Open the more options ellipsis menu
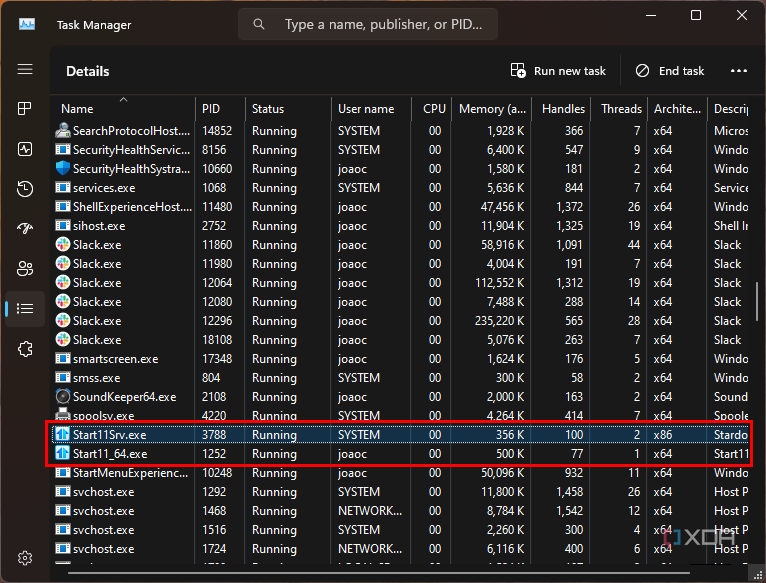 pyautogui.click(x=739, y=71)
